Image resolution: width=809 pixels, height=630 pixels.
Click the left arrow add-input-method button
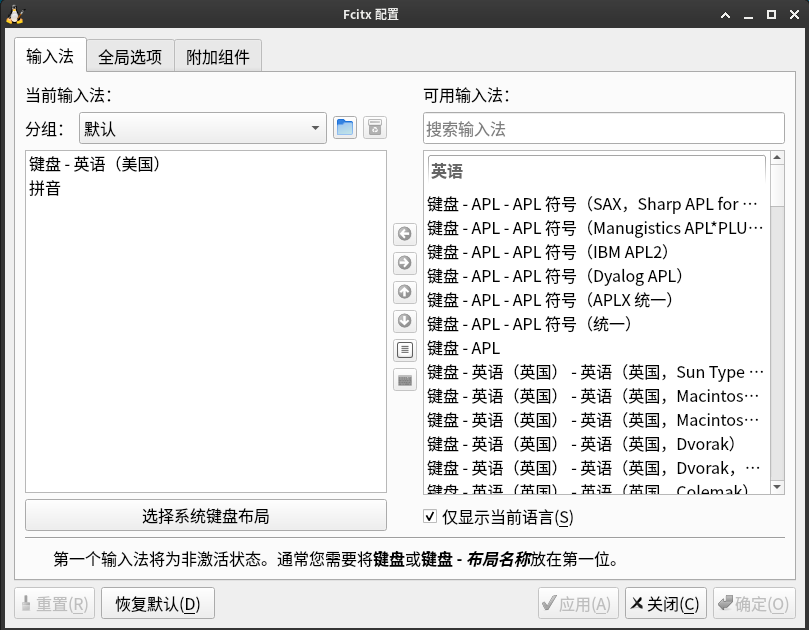click(404, 234)
